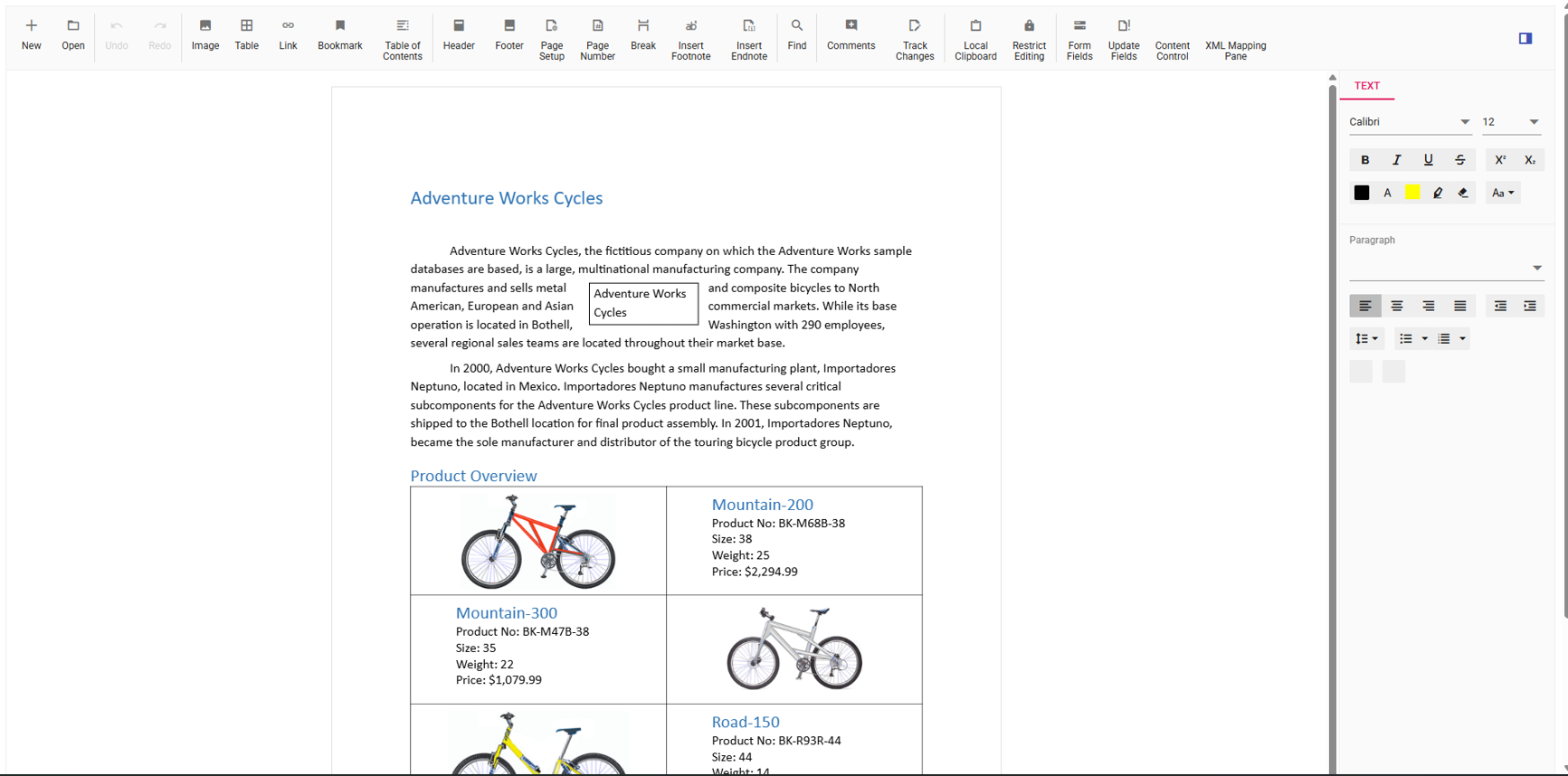The width and height of the screenshot is (1568, 776).
Task: Select the silver Mountain-300 bike image
Action: (x=794, y=648)
